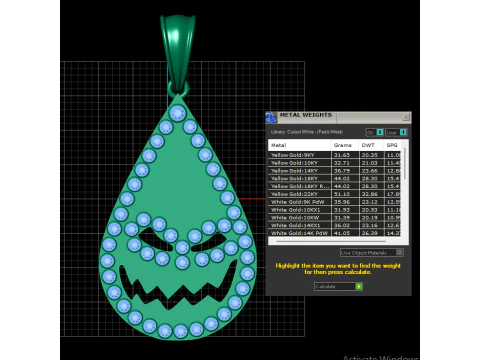This screenshot has height=360, width=480.
Task: Select the White Gold:14K PdW row
Action: (335, 233)
